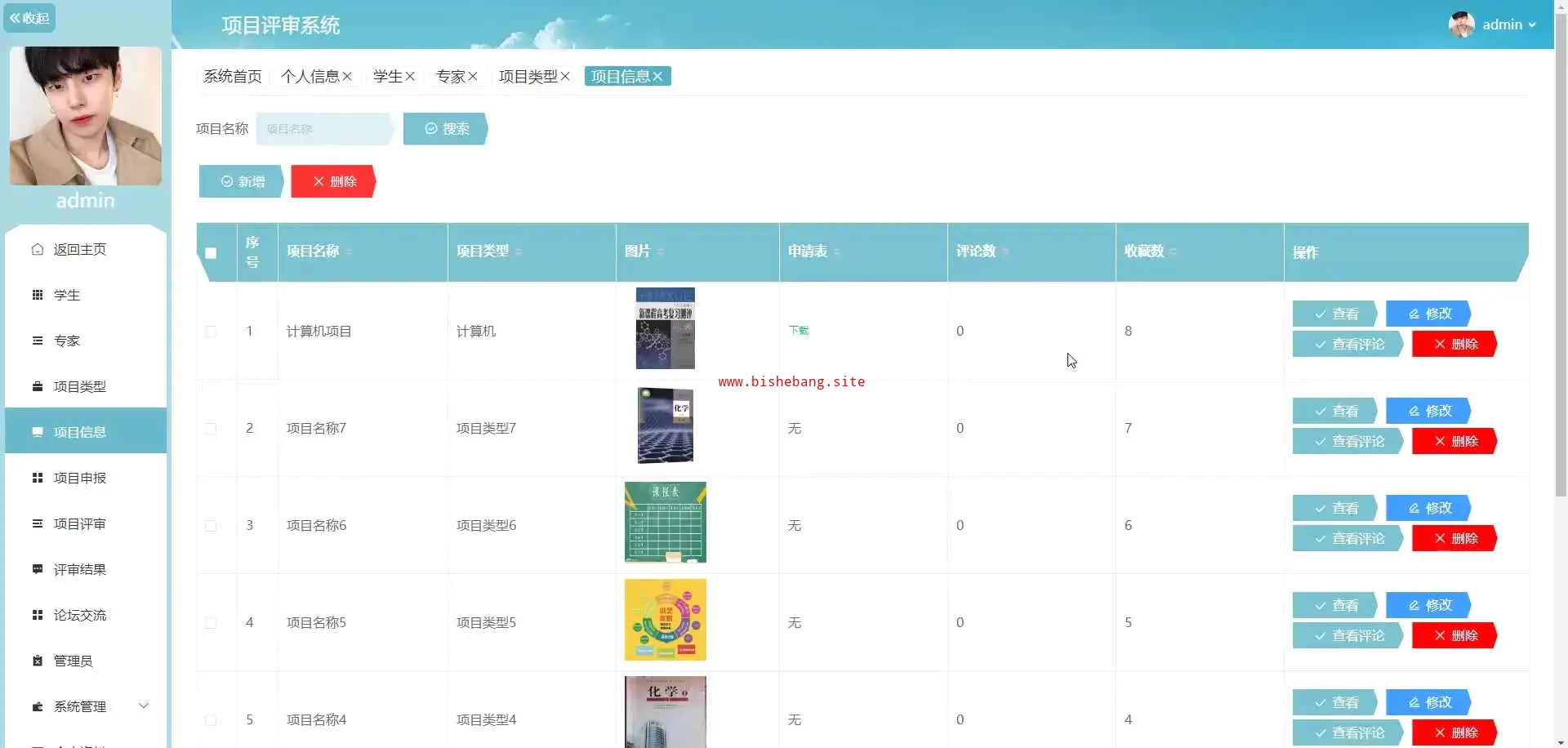Close the 学生 tab
Screen dimensions: 1568x748
pos(410,77)
